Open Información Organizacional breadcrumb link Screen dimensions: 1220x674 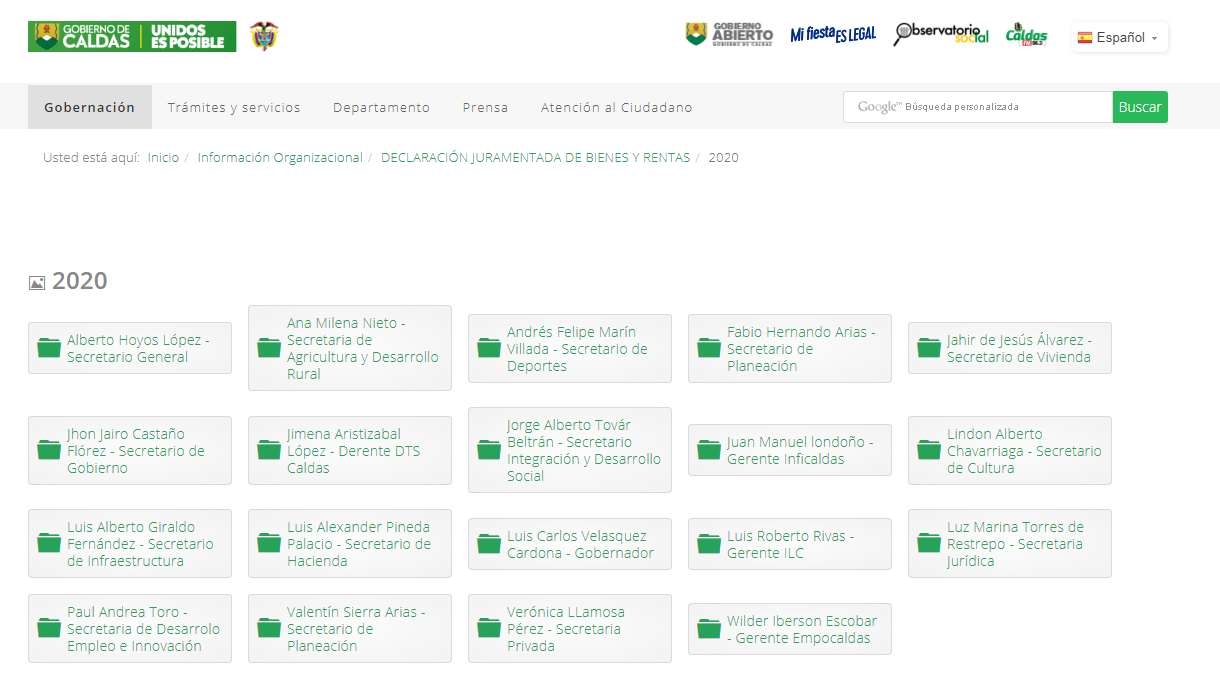pos(280,158)
